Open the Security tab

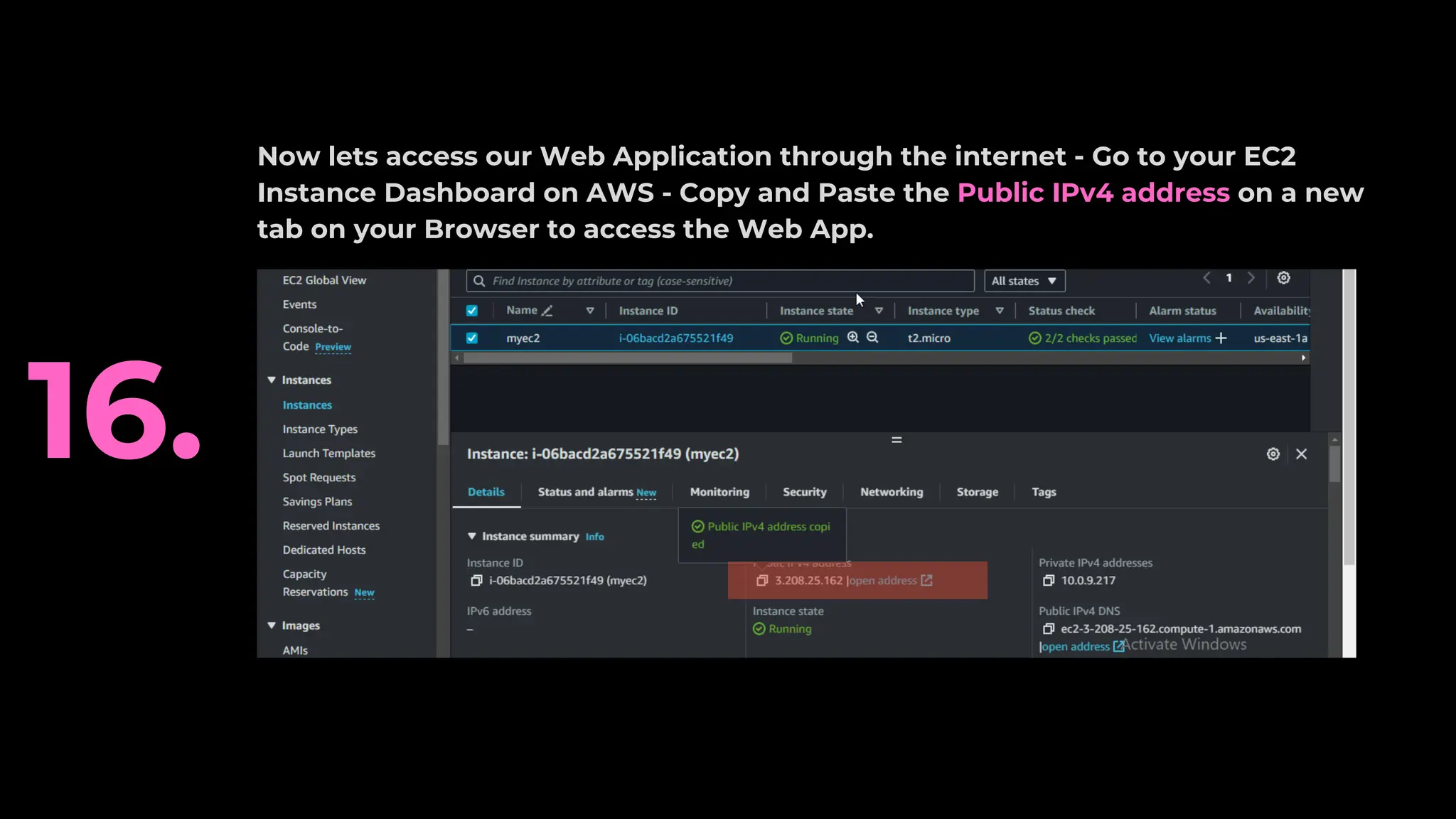pos(805,492)
